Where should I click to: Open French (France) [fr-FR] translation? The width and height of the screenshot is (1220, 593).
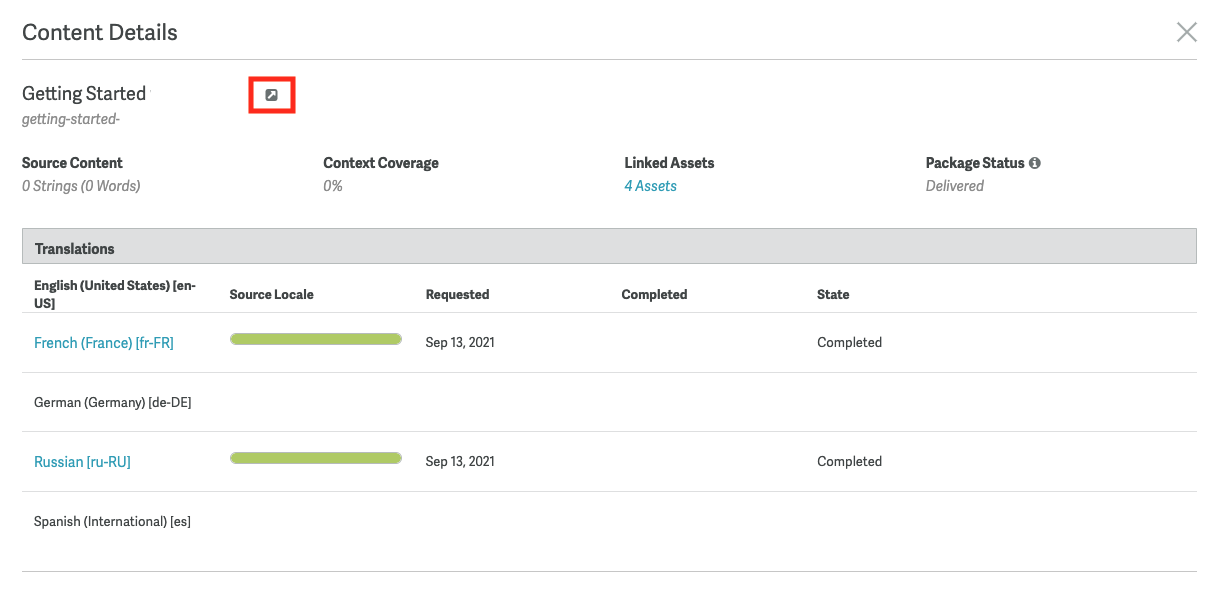tap(104, 343)
